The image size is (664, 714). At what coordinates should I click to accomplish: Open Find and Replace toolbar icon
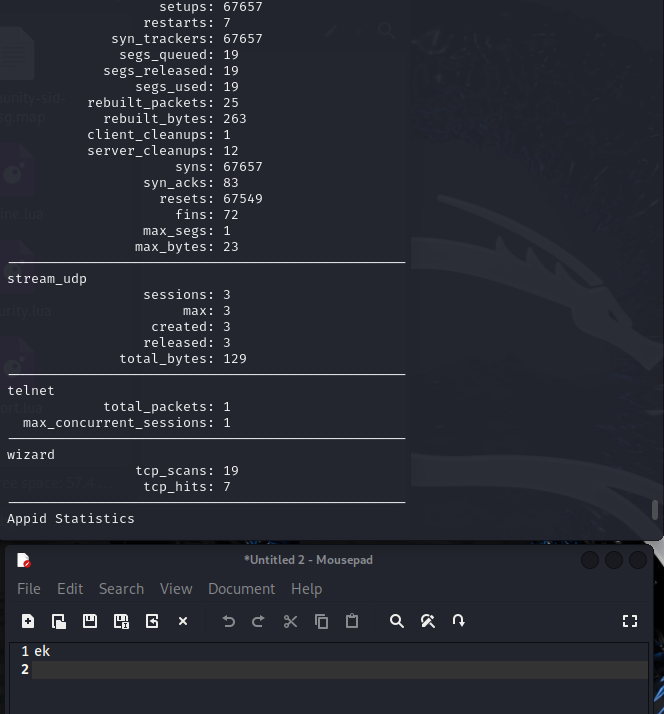click(x=428, y=621)
